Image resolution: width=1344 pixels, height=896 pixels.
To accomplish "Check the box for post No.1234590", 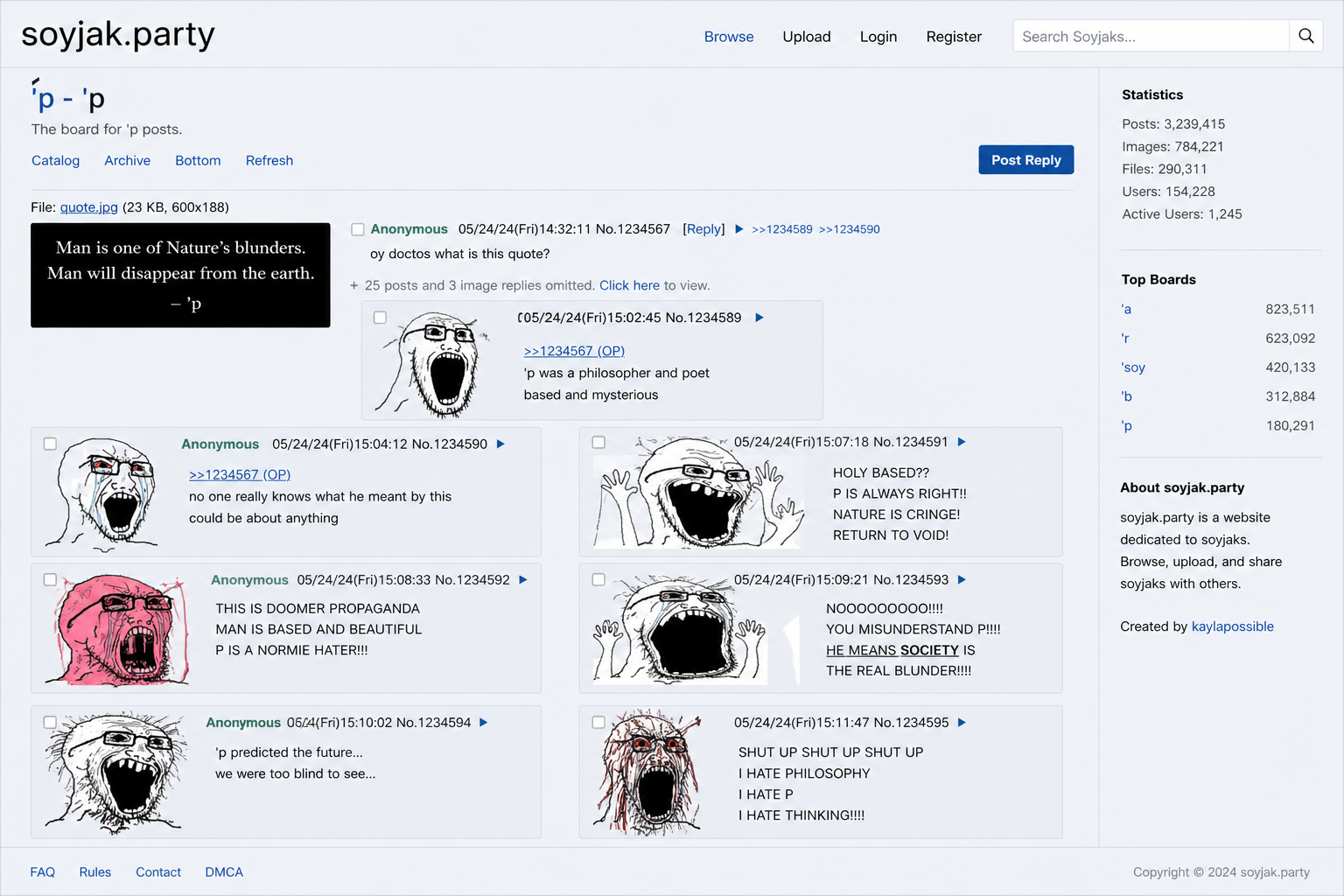I will [x=51, y=444].
